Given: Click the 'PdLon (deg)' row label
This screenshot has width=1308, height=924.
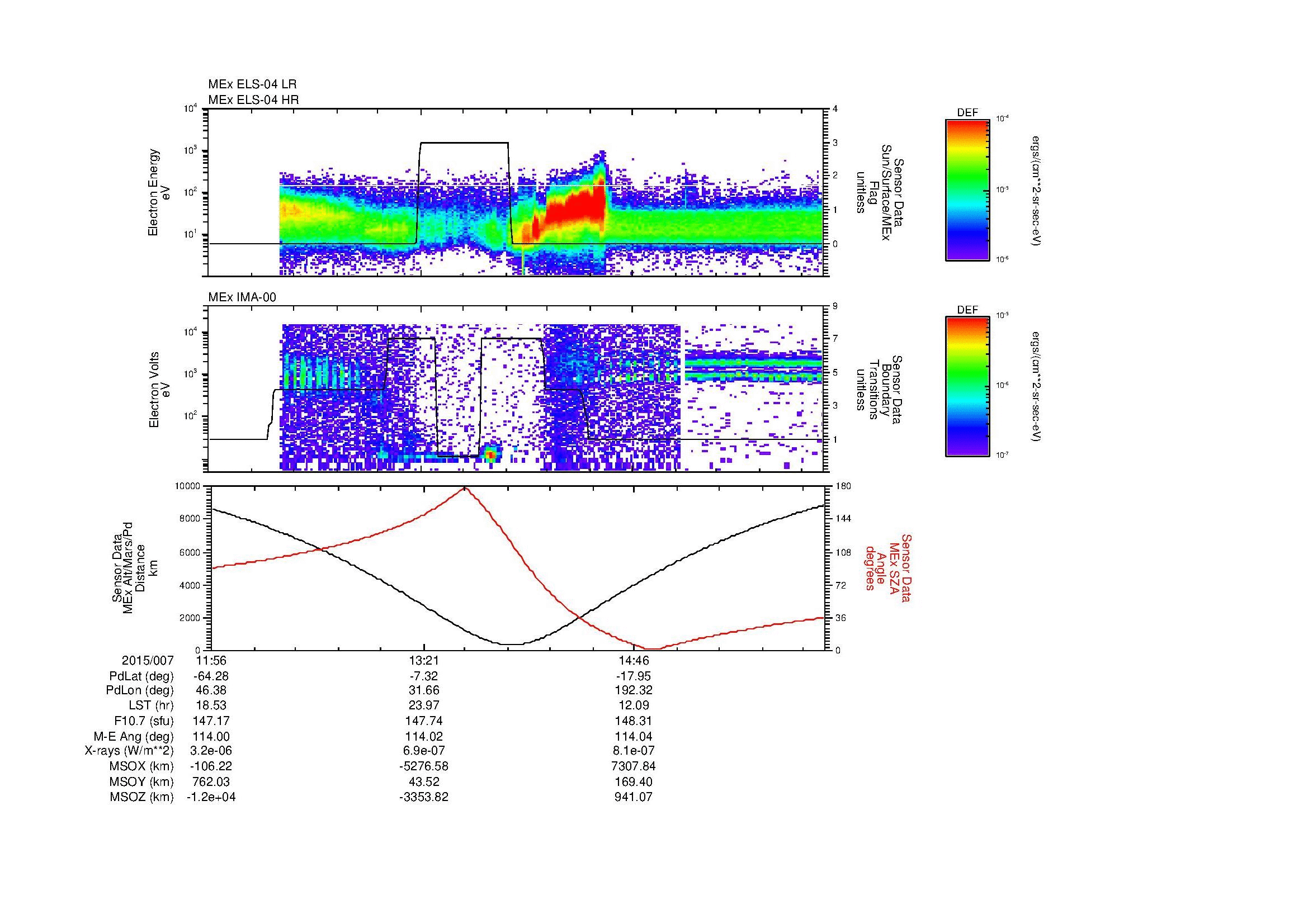Looking at the screenshot, I should 140,690.
